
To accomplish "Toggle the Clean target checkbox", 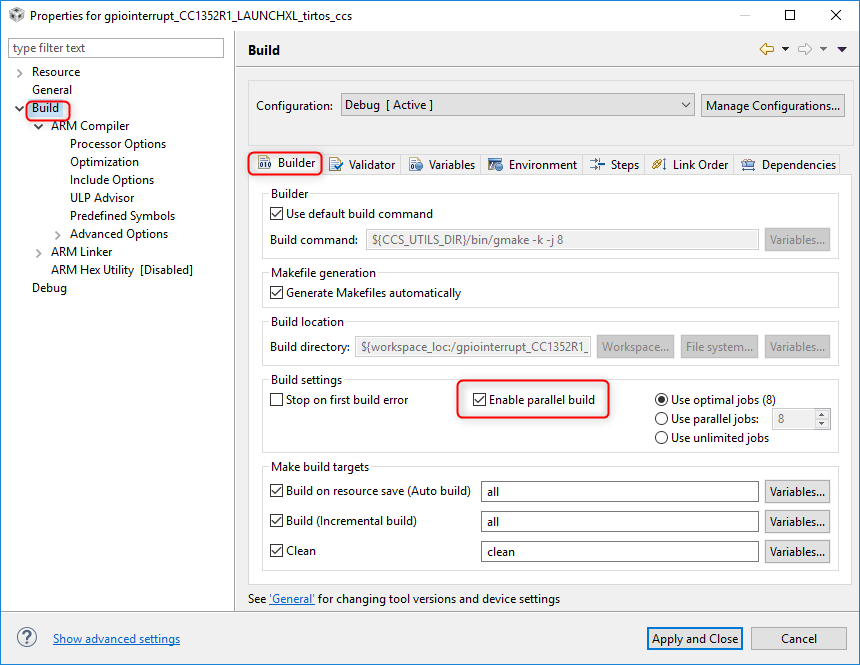I will point(276,550).
